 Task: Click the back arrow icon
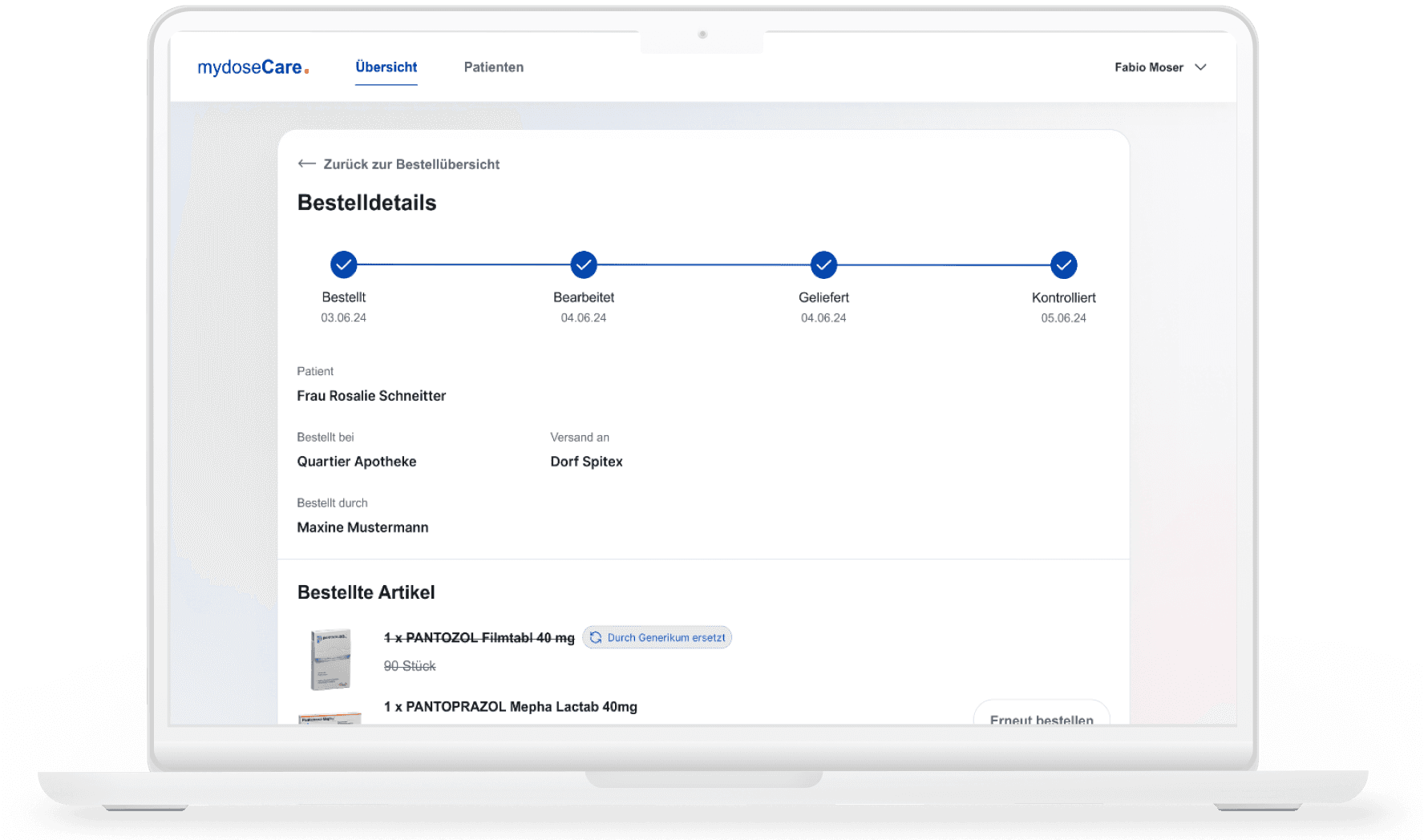306,164
